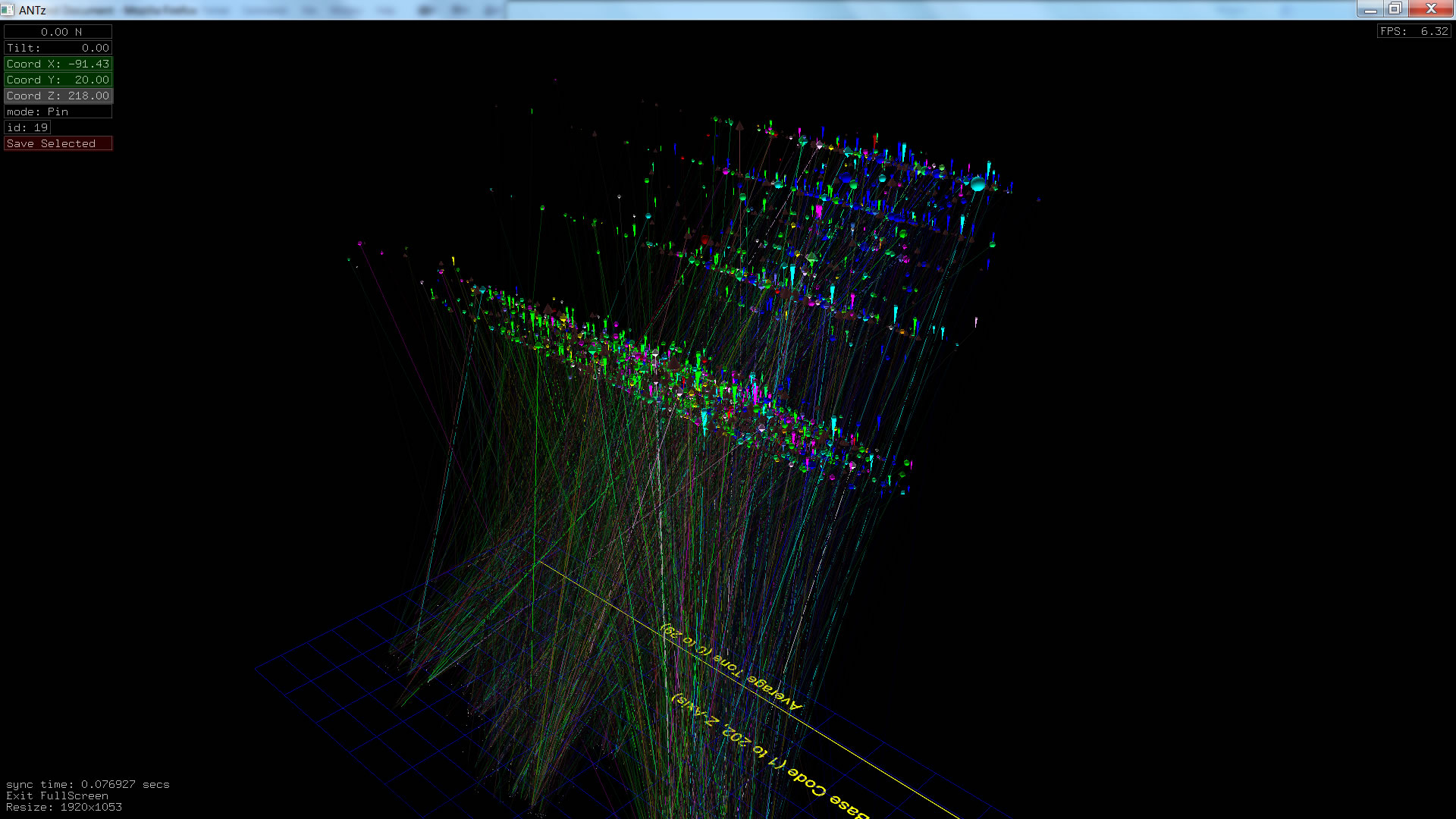Click the Resize: 1920x1053 status text
This screenshot has width=1456, height=819.
pyautogui.click(x=64, y=807)
